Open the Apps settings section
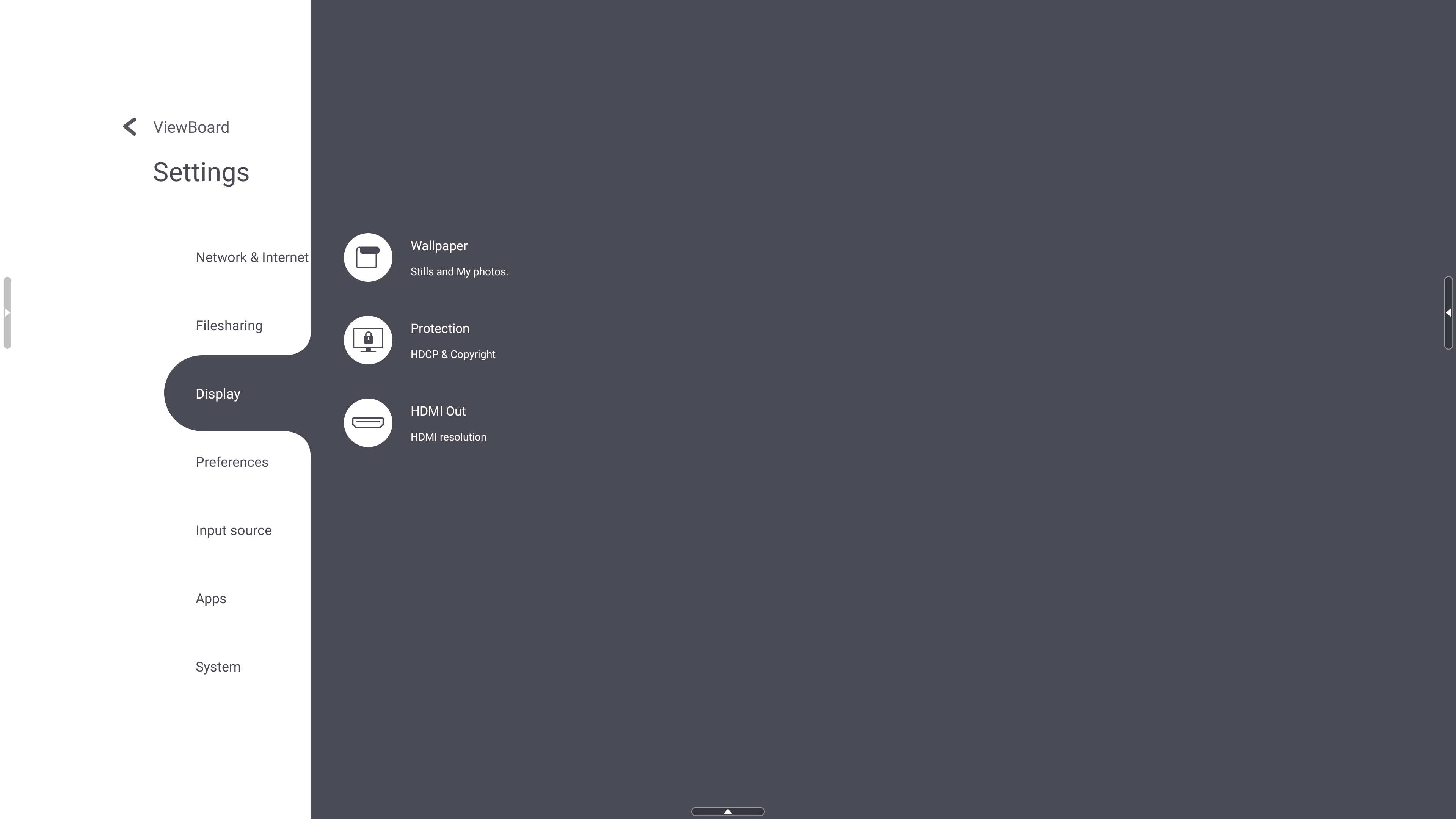 click(x=211, y=598)
